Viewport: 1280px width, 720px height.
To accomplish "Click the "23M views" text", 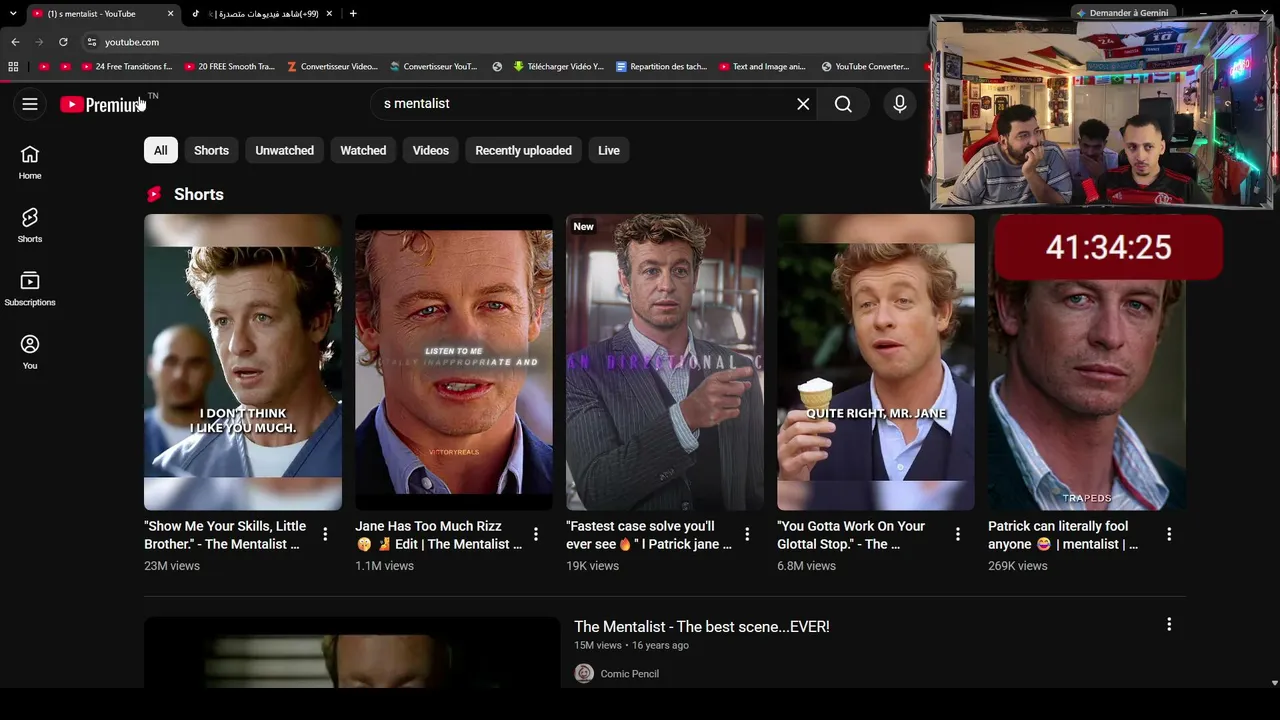I will point(172,566).
